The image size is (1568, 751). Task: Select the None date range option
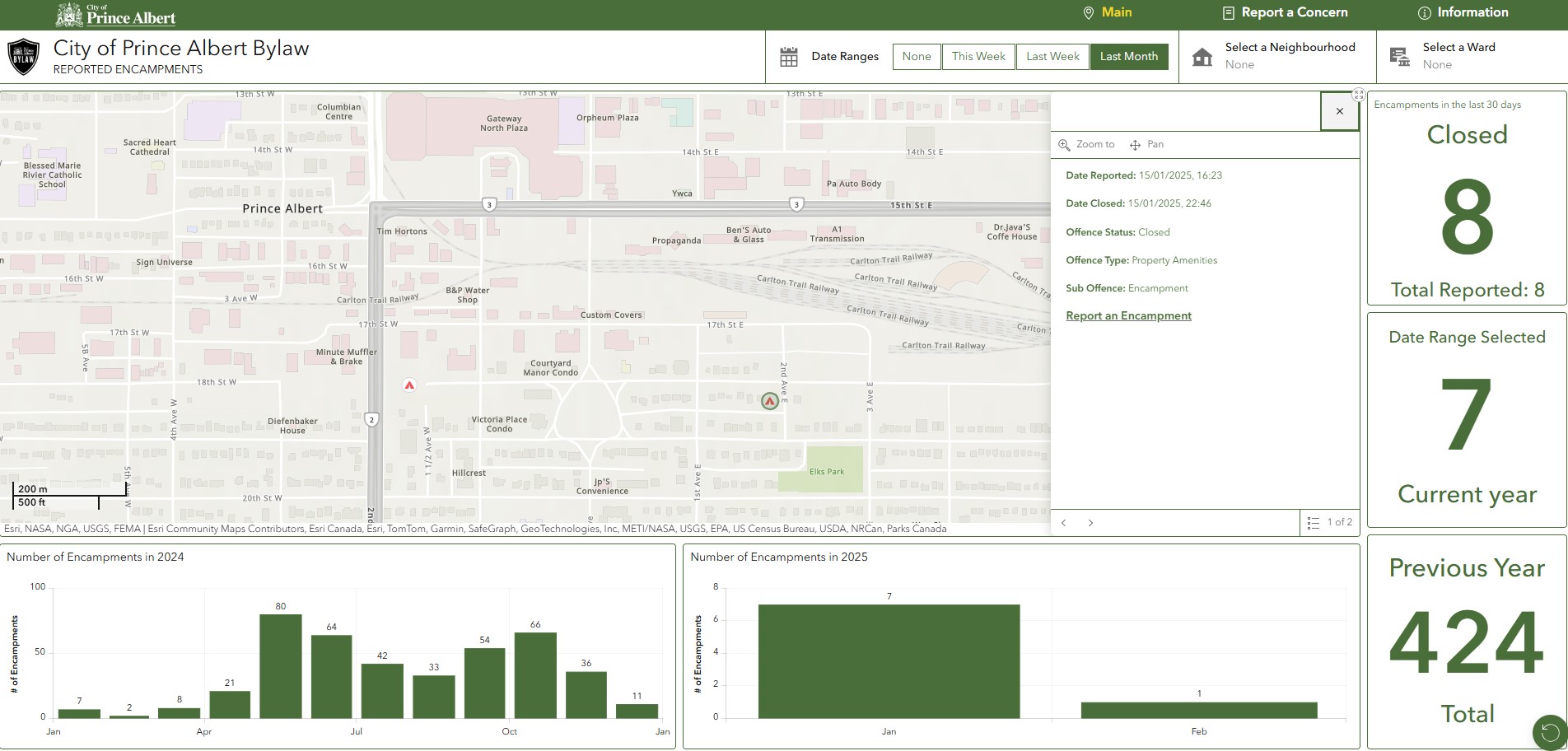coord(916,57)
